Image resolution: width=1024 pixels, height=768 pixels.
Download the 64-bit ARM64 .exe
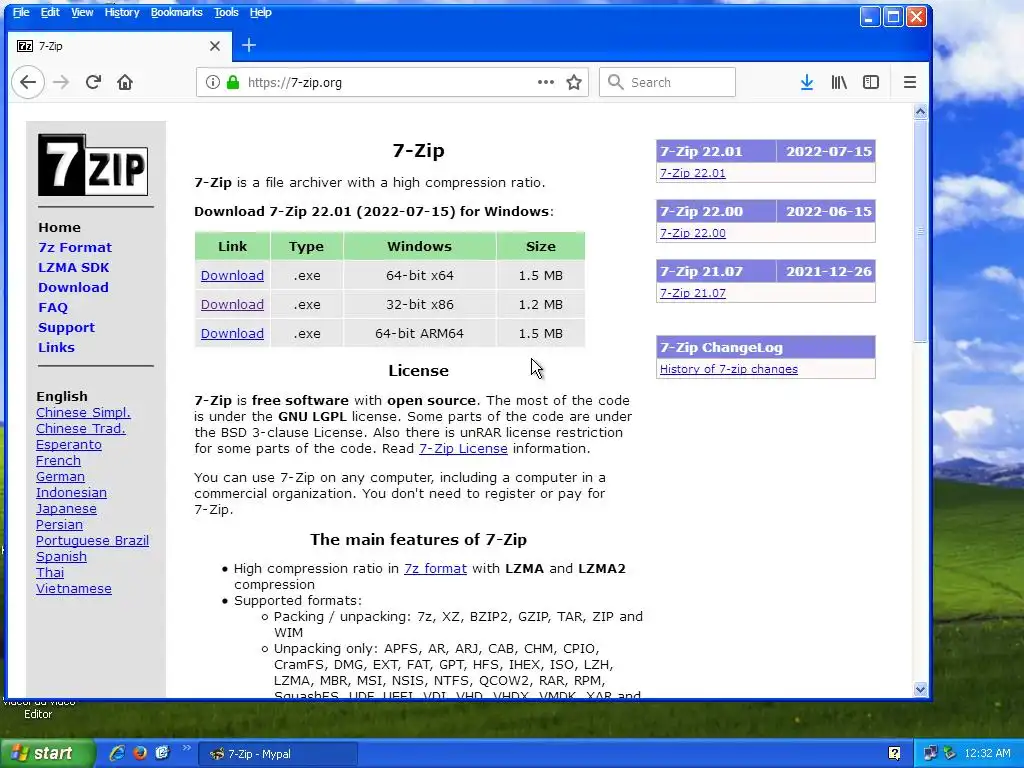click(232, 333)
